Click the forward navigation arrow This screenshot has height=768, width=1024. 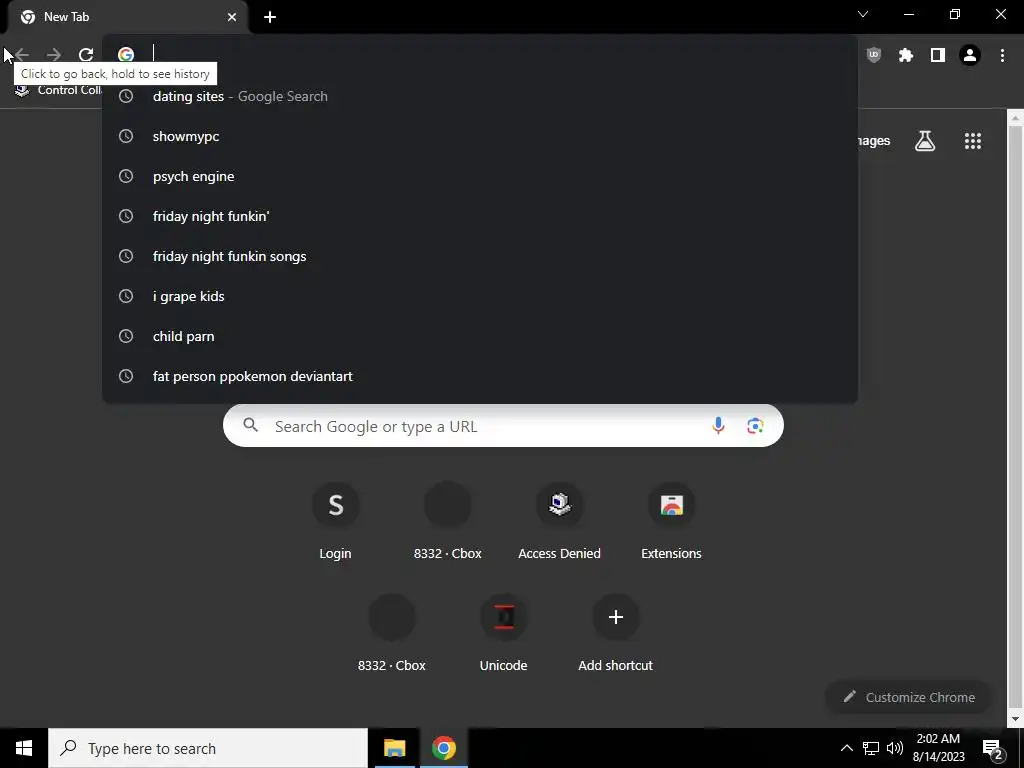coord(54,55)
